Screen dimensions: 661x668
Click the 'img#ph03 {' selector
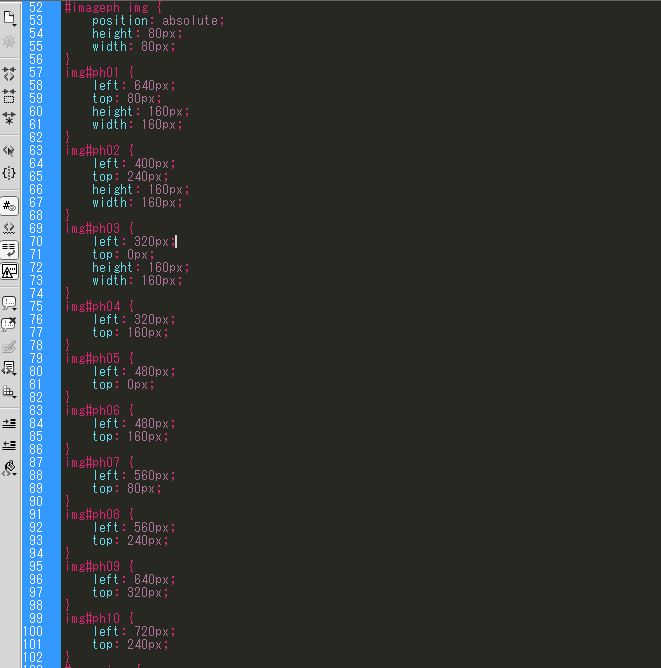pyautogui.click(x=100, y=228)
